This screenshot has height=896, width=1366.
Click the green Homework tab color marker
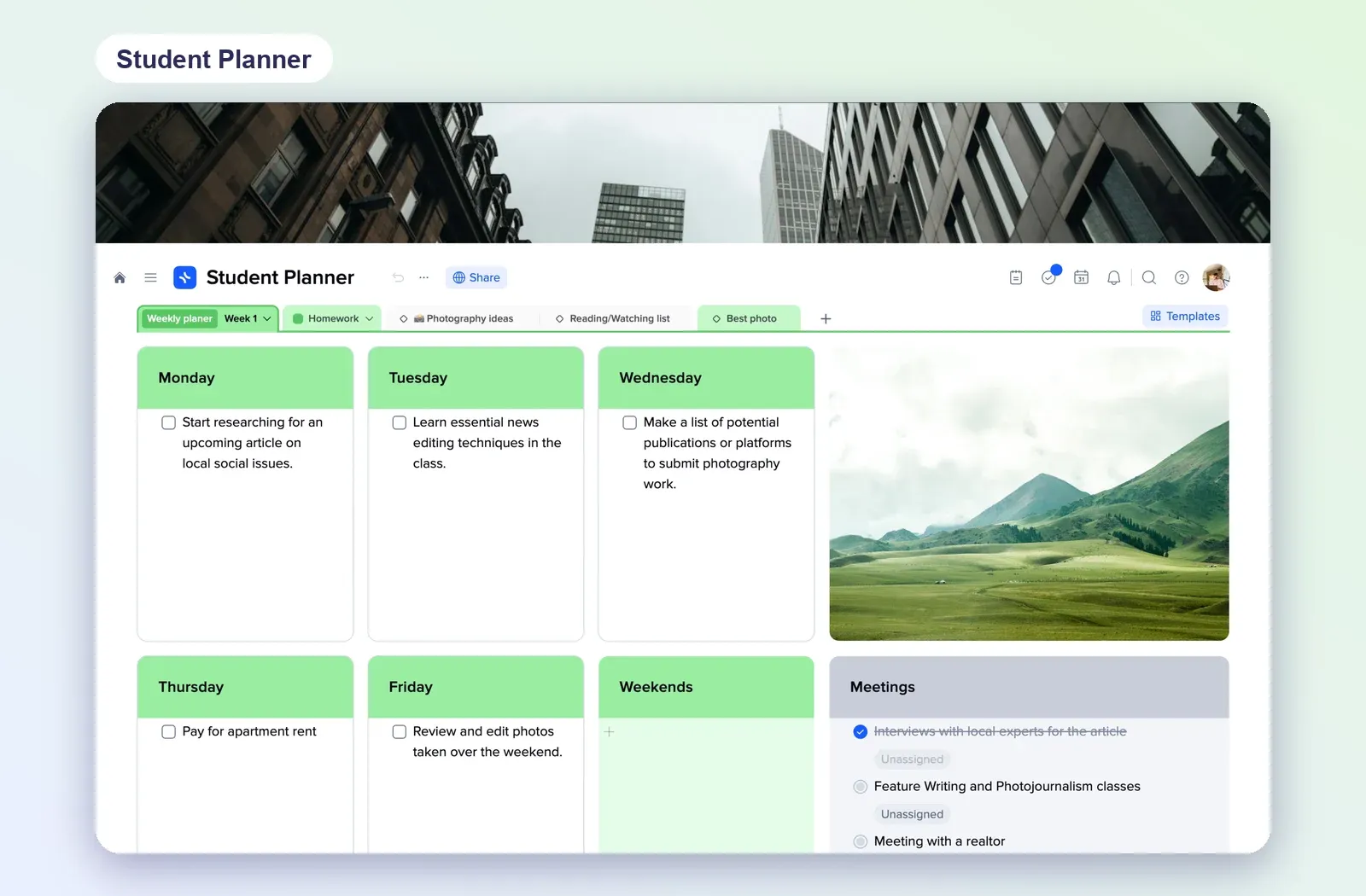(x=298, y=318)
